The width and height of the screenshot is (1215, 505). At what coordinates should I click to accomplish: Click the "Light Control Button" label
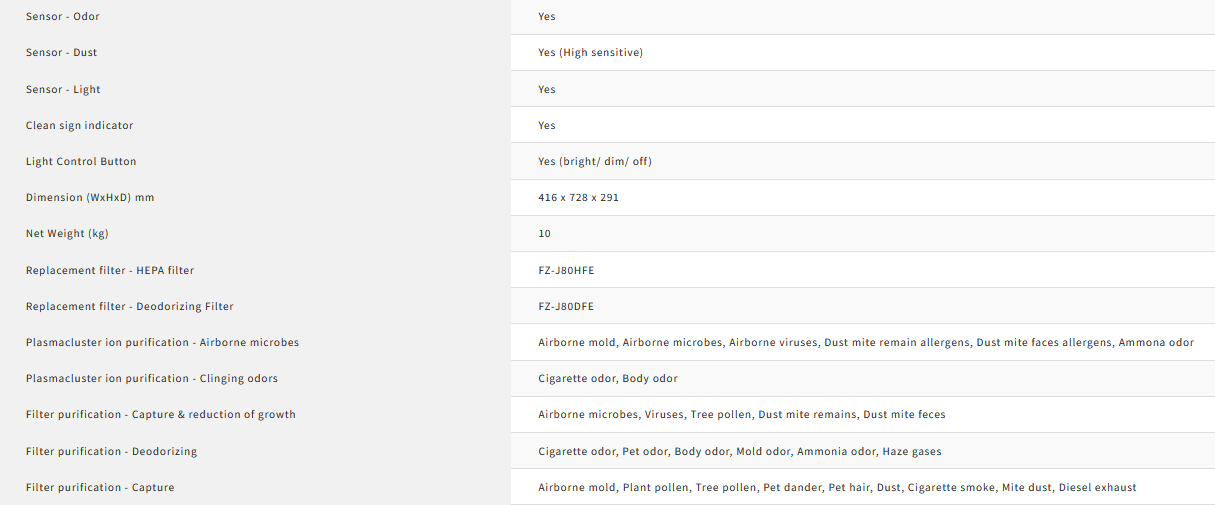coord(81,162)
